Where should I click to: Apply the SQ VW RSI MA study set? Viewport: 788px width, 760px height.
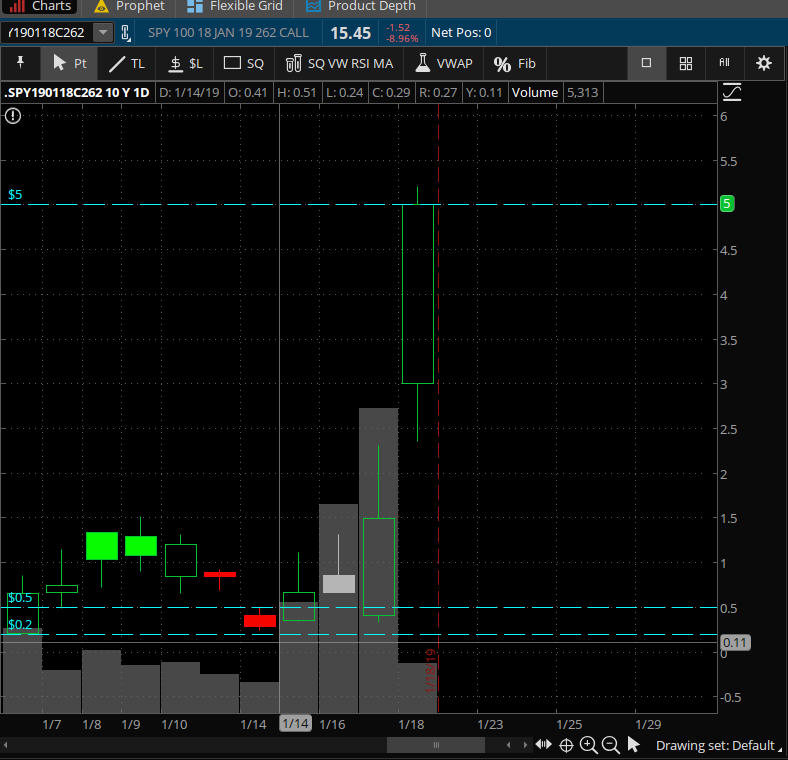339,63
